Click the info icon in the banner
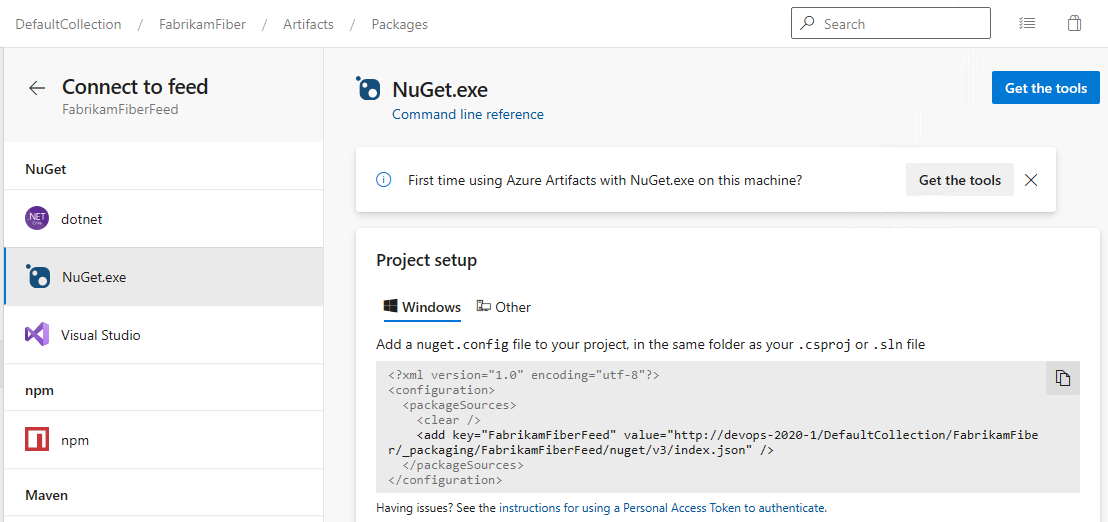The height and width of the screenshot is (522, 1108). [383, 180]
